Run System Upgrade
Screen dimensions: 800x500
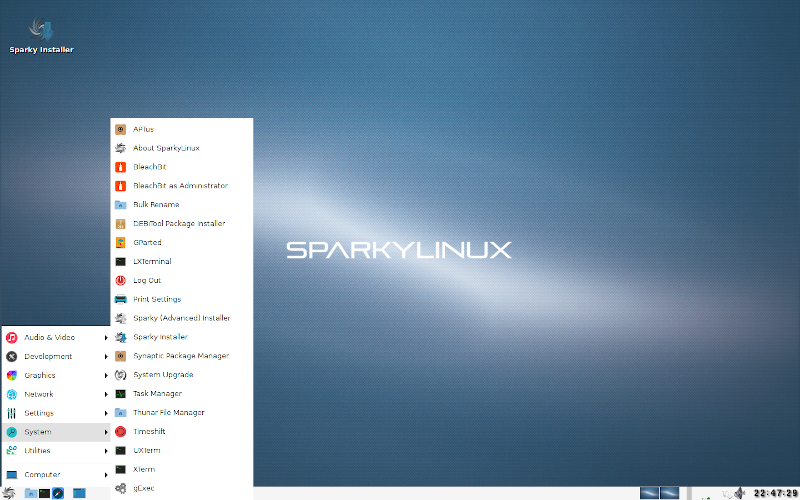182,374
